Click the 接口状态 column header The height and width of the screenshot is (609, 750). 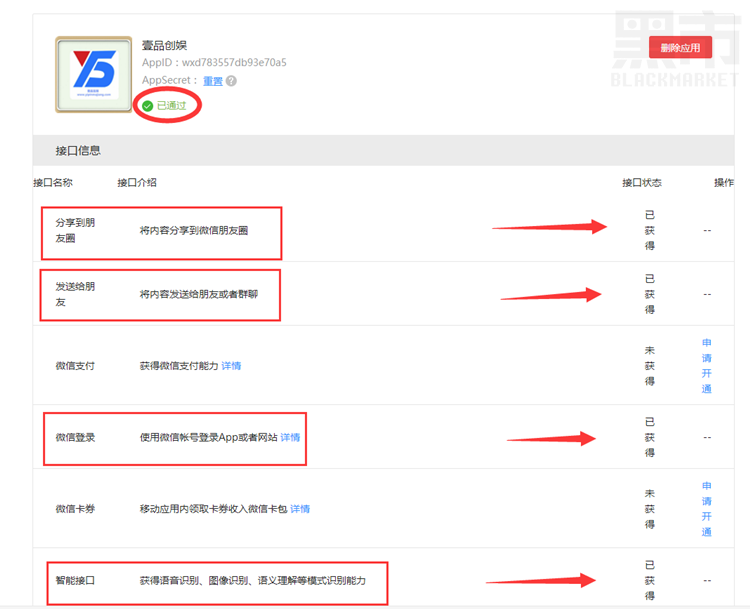click(641, 182)
